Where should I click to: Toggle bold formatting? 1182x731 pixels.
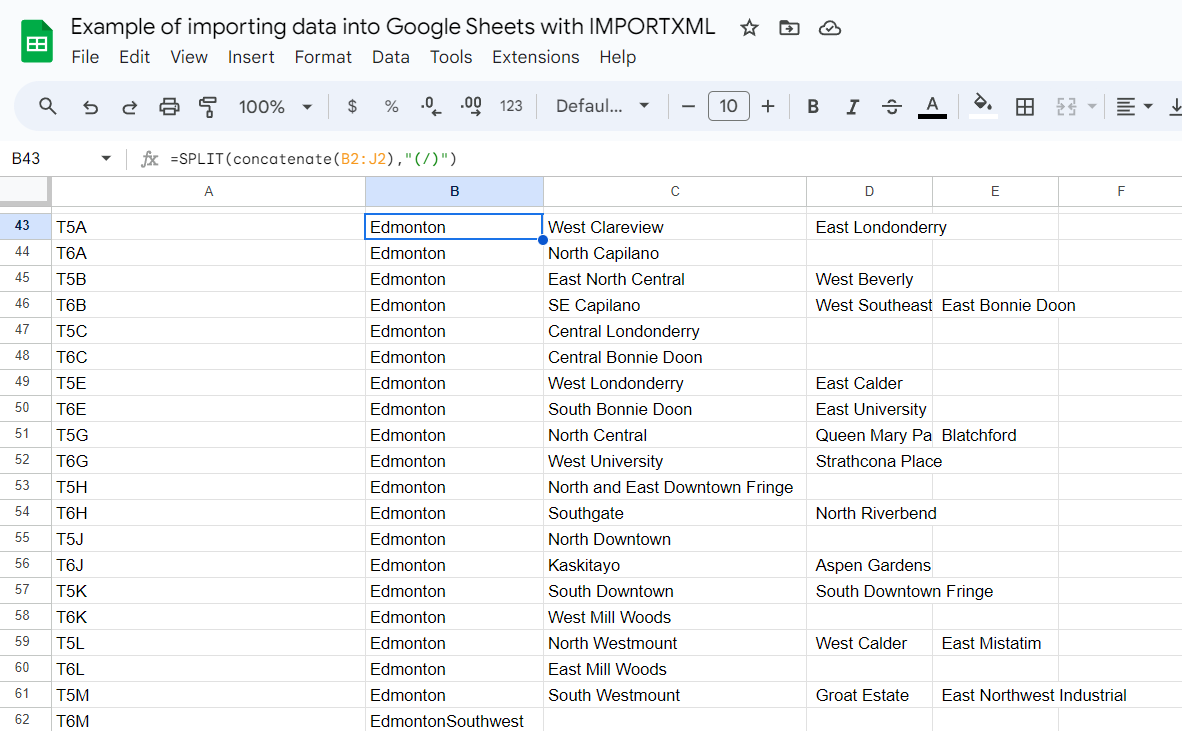(813, 107)
